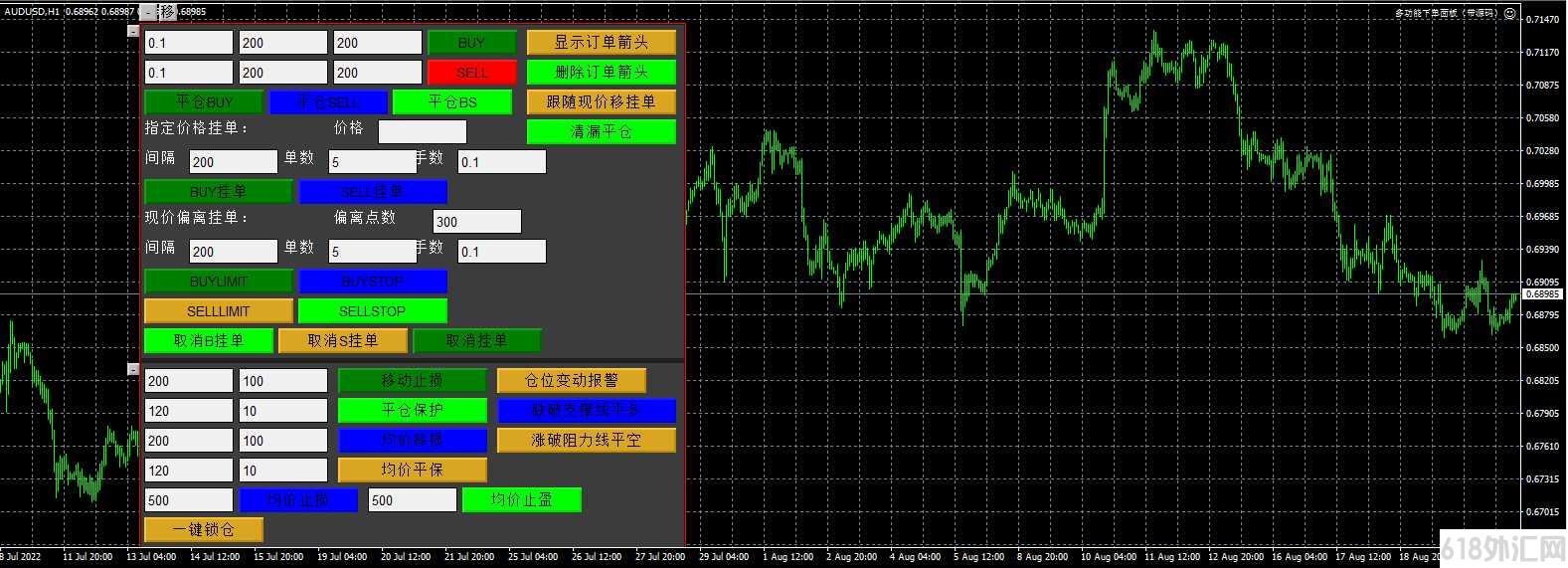1568x568 pixels.
Task: Toggle the 平仓保护 button
Action: [x=412, y=410]
